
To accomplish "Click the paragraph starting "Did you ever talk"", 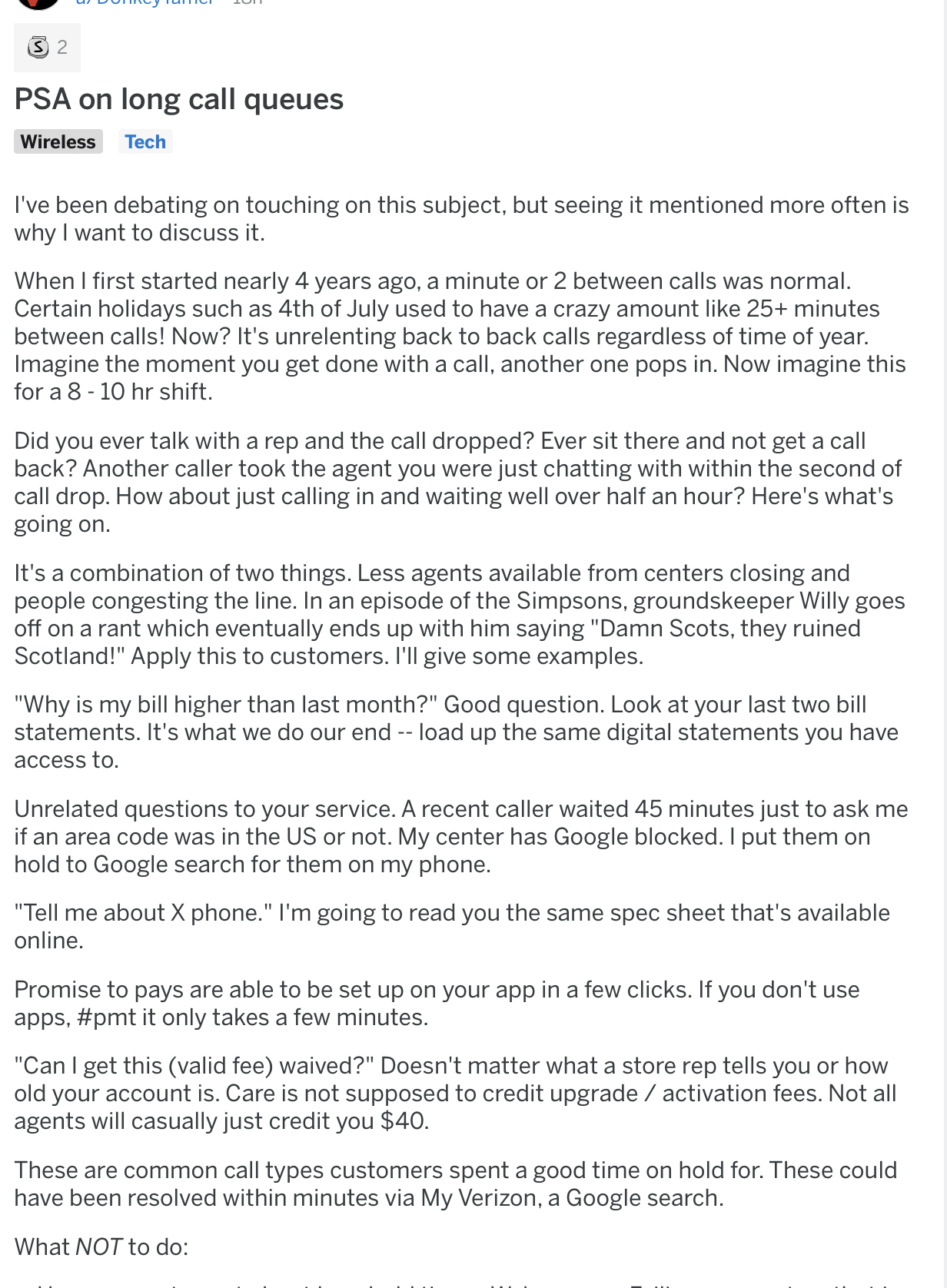I will [457, 483].
